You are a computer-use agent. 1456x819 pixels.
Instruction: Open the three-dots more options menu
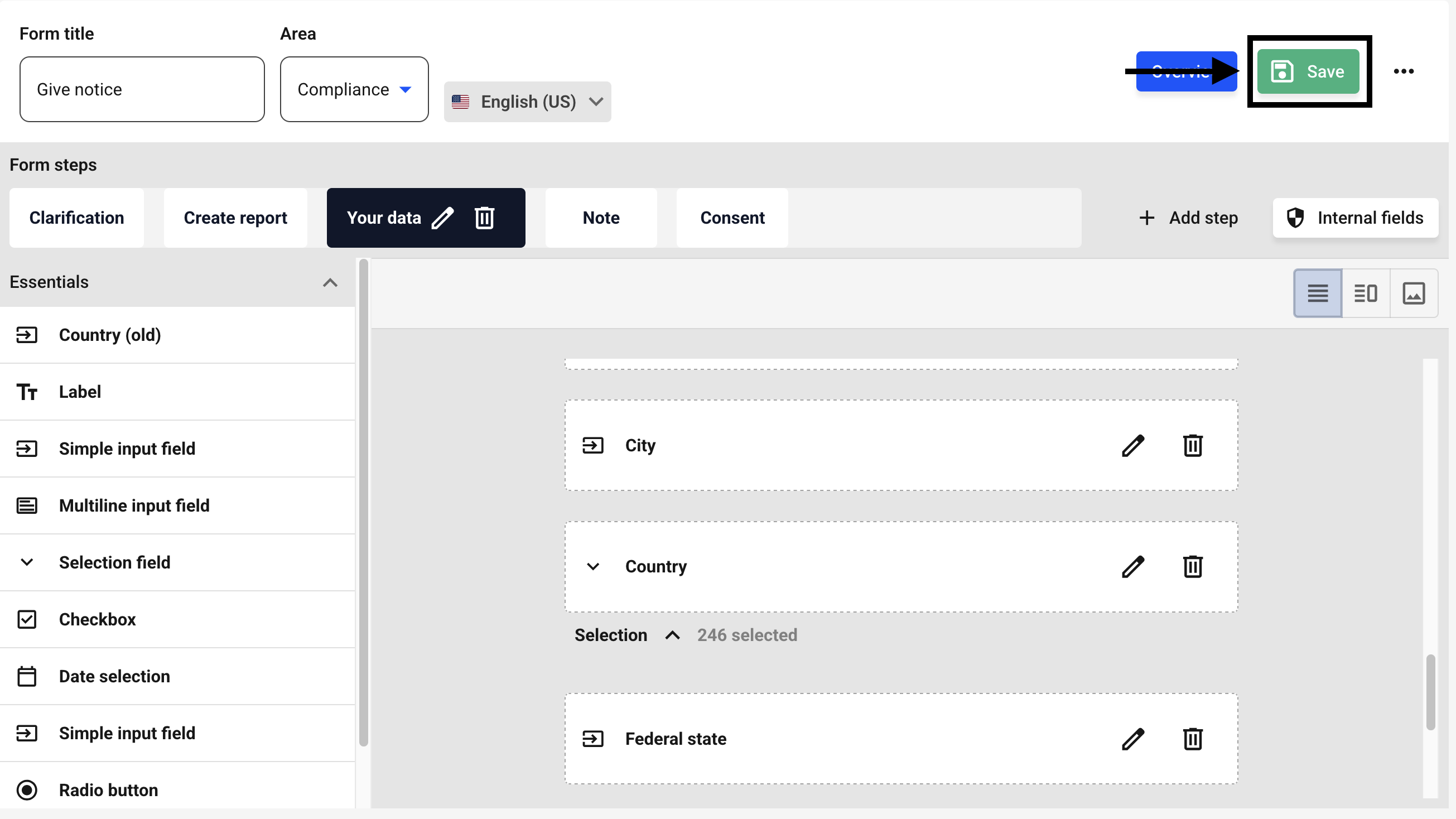1404,71
